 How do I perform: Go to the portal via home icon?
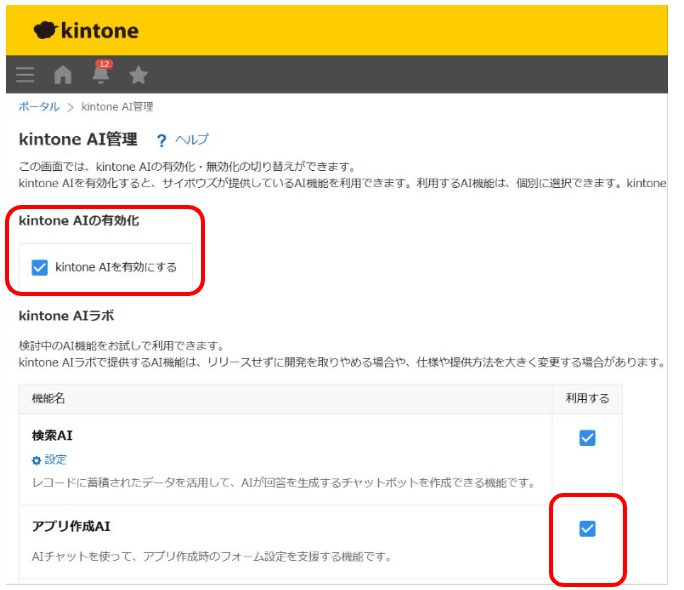[63, 75]
